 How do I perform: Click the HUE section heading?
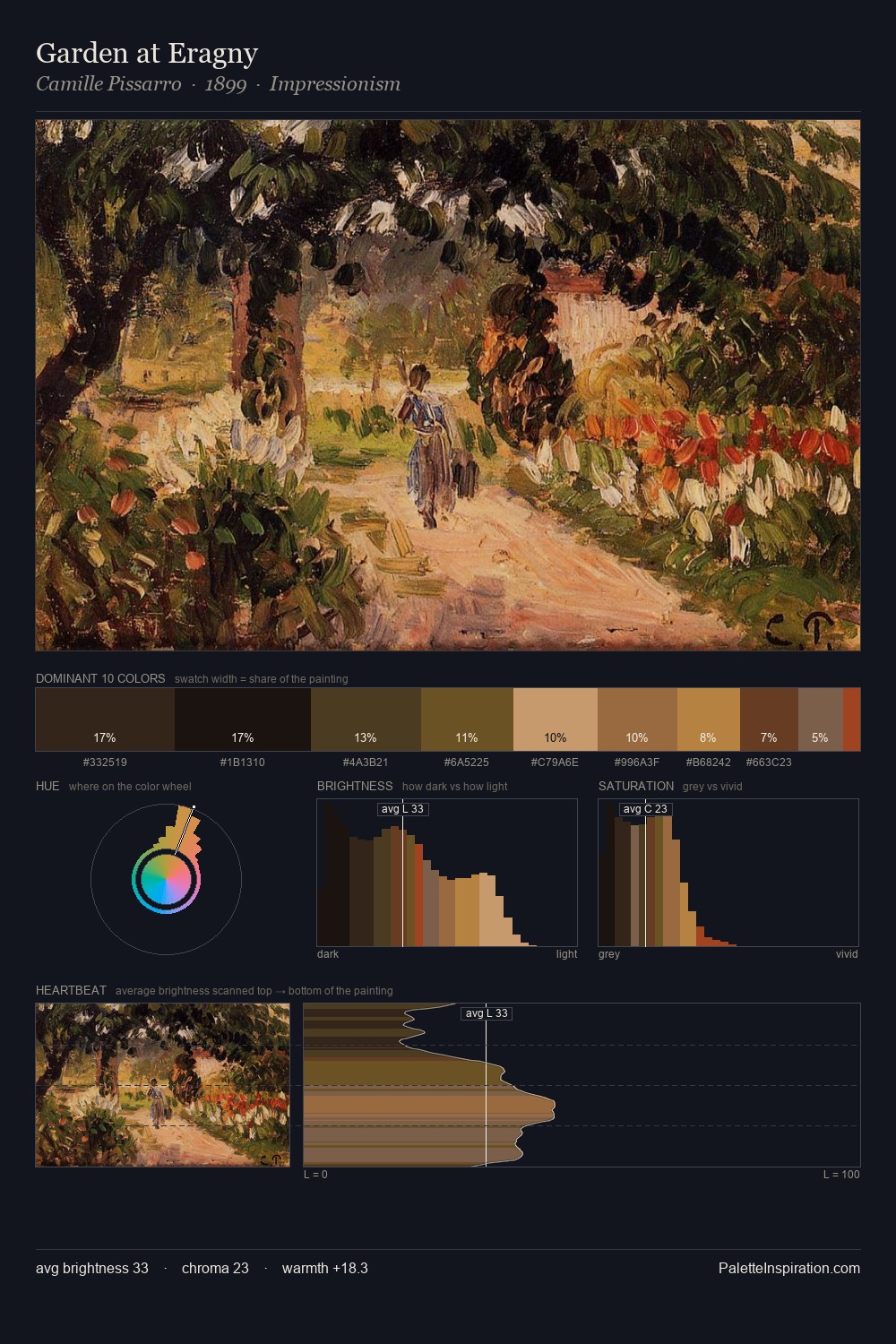47,786
